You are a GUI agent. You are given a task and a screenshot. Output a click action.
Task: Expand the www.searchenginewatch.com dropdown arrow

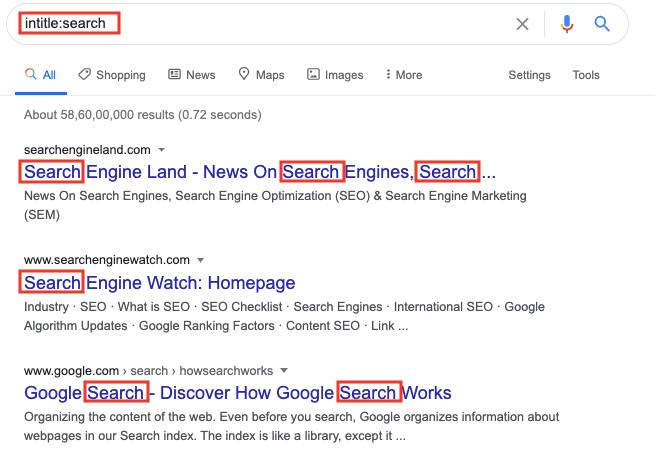[200, 260]
